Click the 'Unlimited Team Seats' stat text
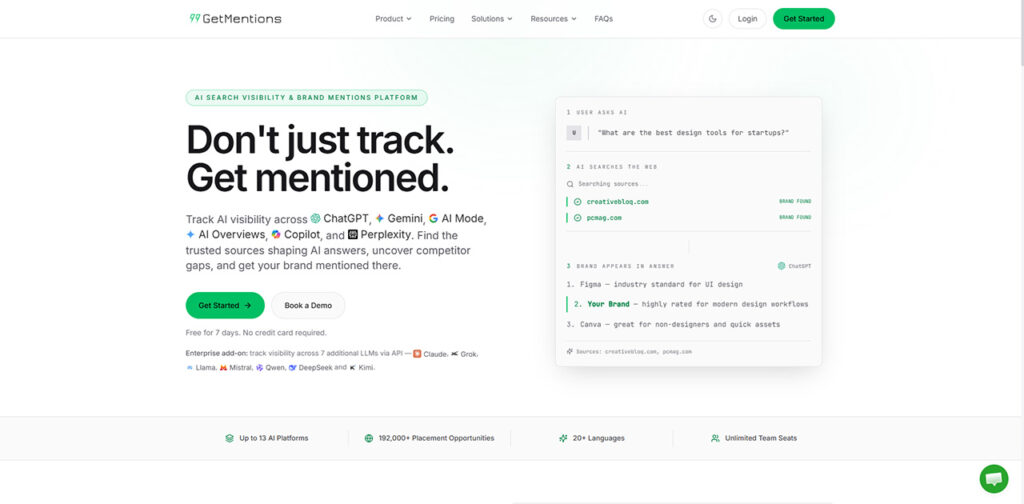This screenshot has height=504, width=1024. (761, 439)
